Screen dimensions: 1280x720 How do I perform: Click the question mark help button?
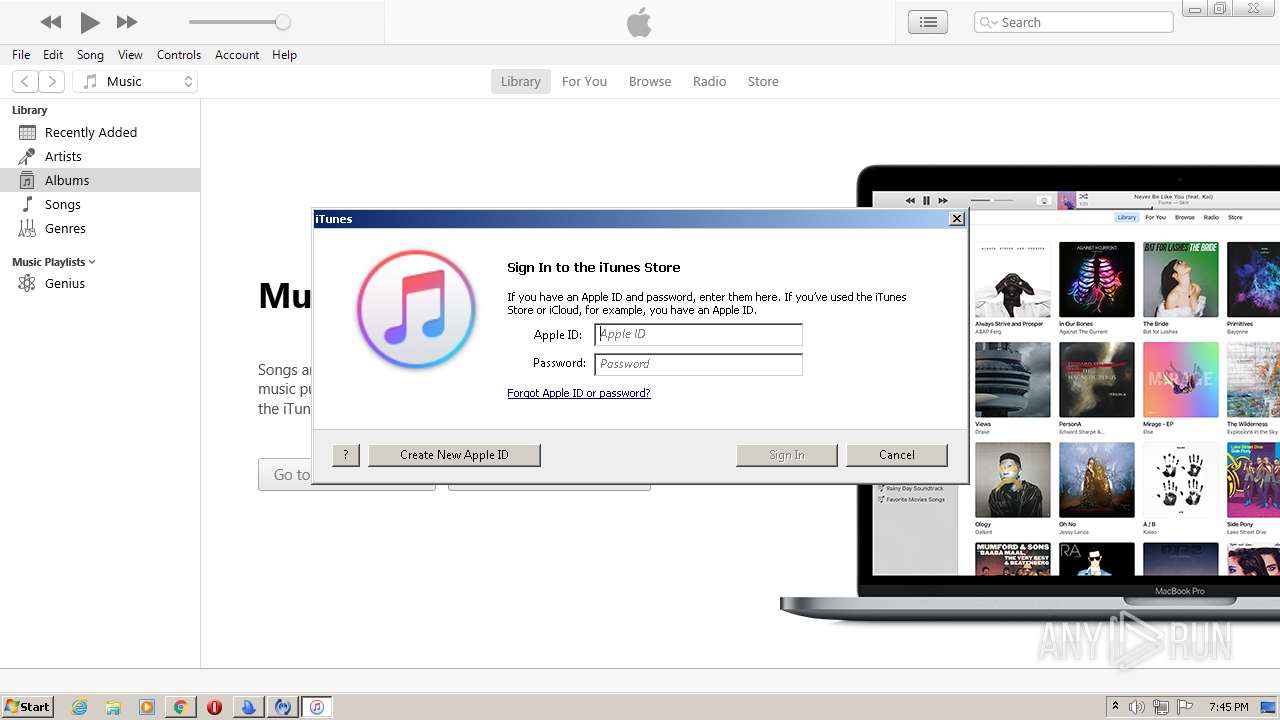point(346,455)
